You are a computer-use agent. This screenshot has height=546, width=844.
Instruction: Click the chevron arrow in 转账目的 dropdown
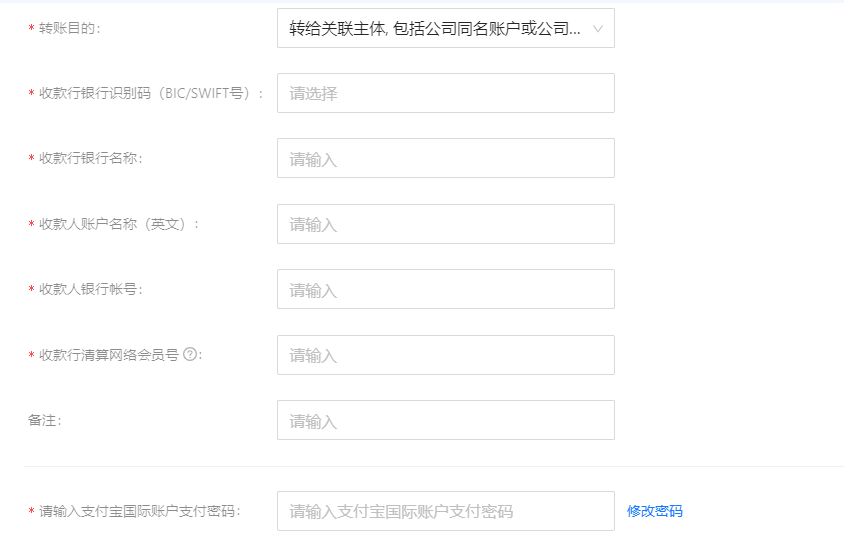click(x=598, y=29)
